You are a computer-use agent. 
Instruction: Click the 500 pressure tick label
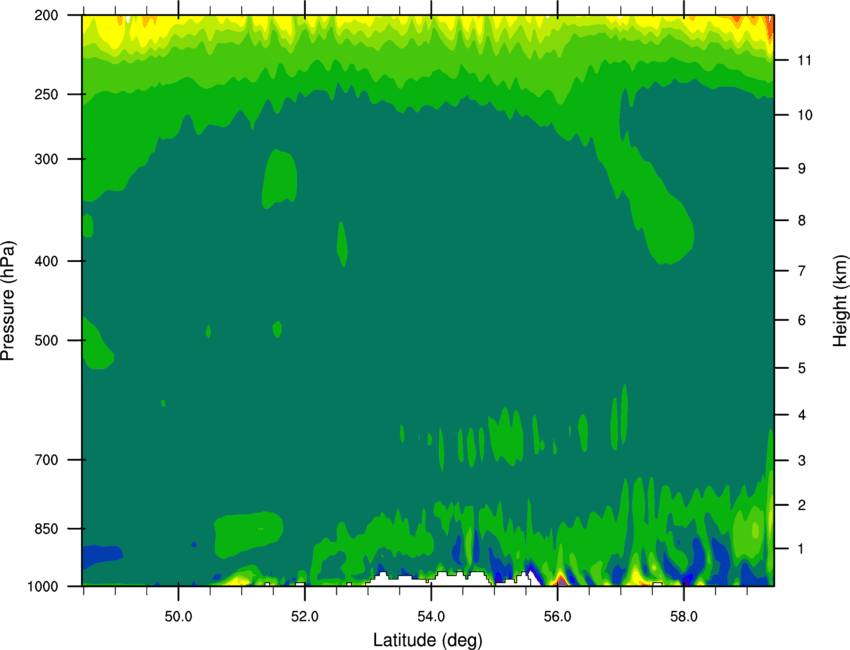[46, 340]
